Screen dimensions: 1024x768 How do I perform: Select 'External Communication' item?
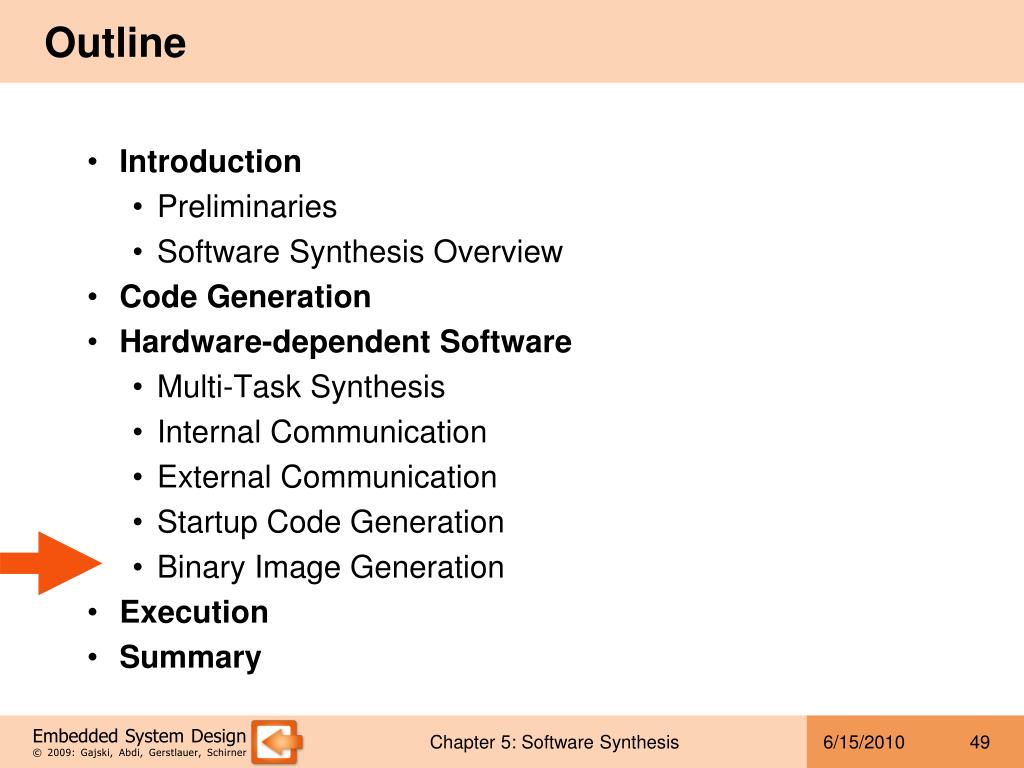tap(327, 477)
